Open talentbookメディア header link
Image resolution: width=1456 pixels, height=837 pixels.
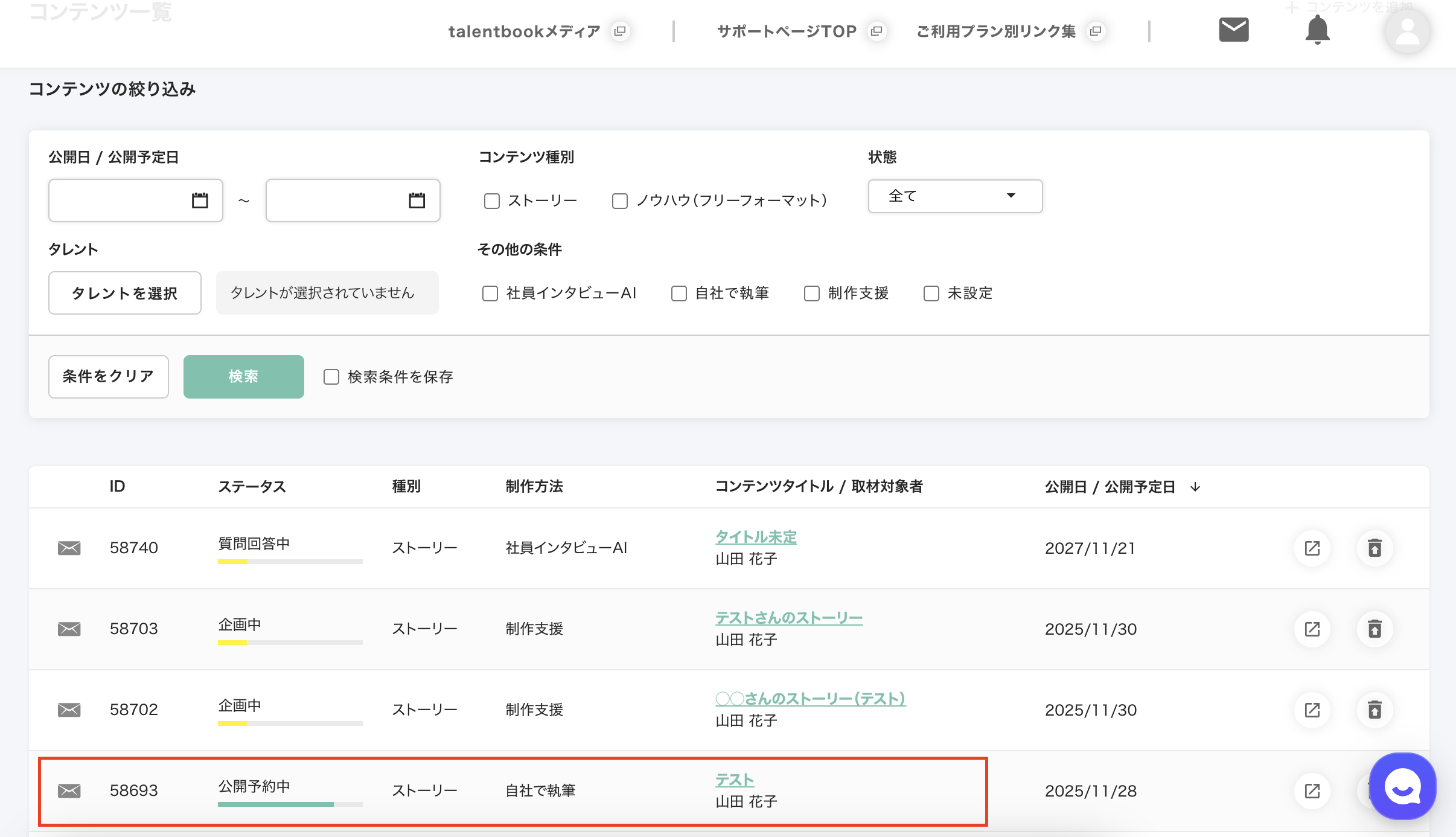[x=524, y=31]
